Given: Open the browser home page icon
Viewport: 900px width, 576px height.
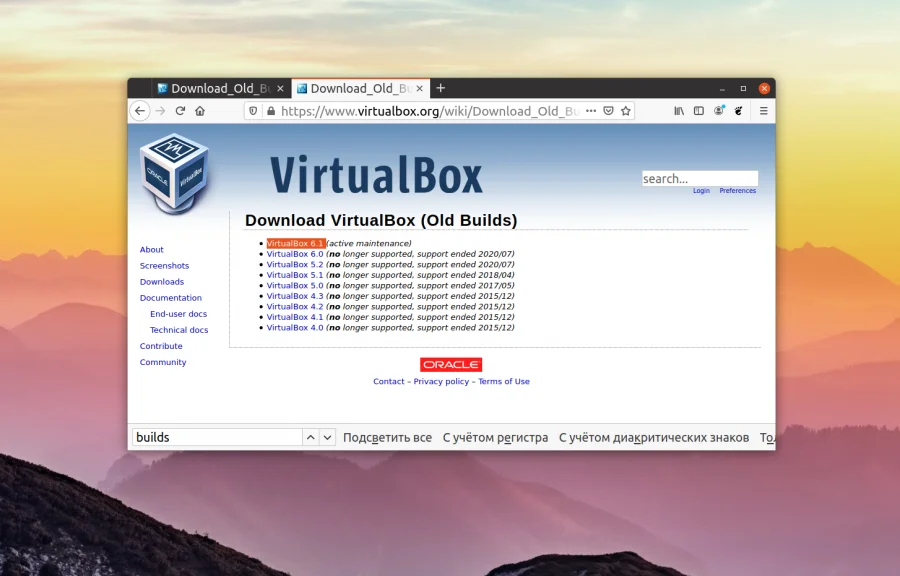Looking at the screenshot, I should point(200,110).
